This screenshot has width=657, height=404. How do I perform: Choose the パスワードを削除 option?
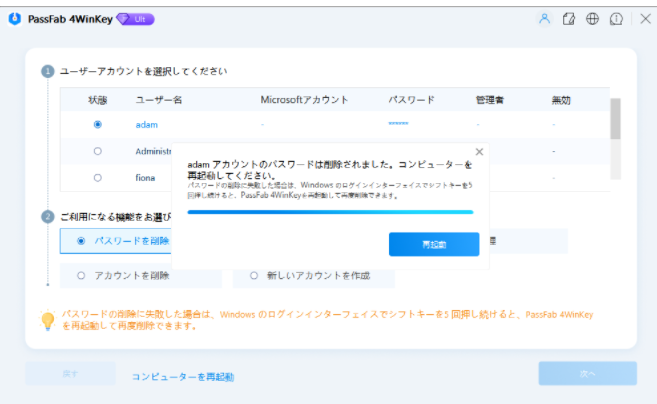(x=116, y=241)
